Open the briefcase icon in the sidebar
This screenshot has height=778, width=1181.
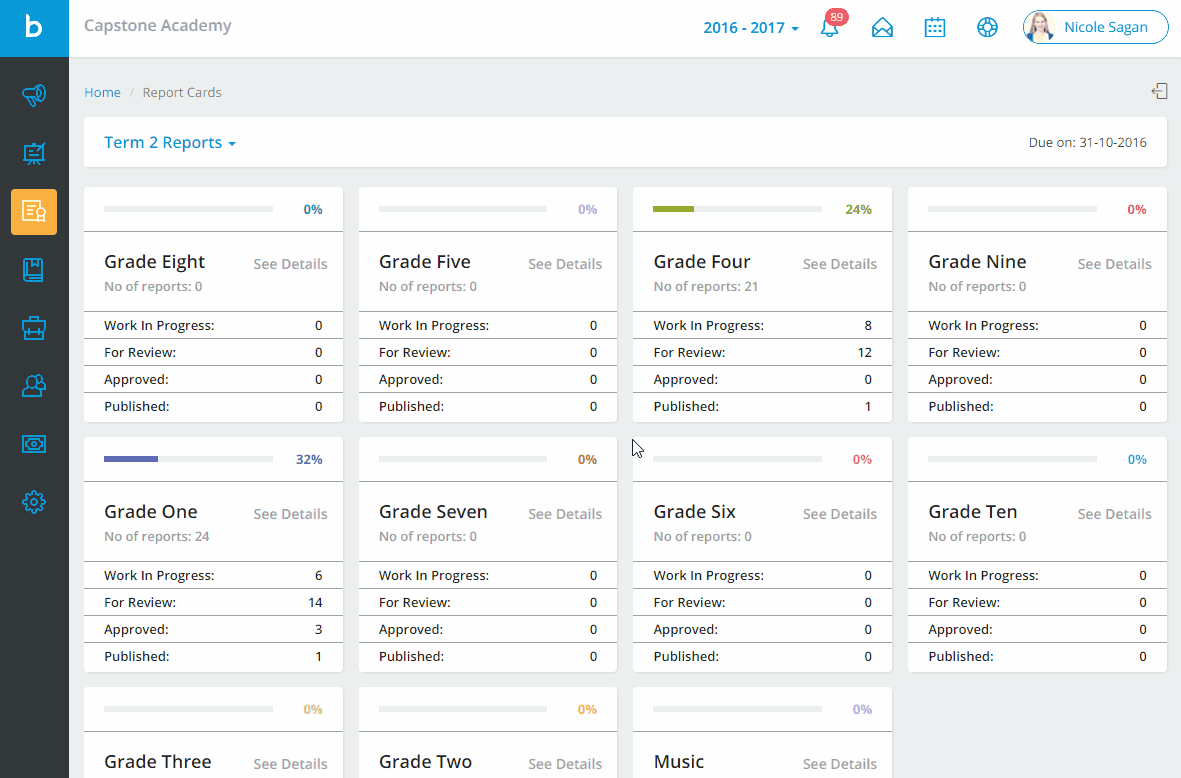point(34,327)
